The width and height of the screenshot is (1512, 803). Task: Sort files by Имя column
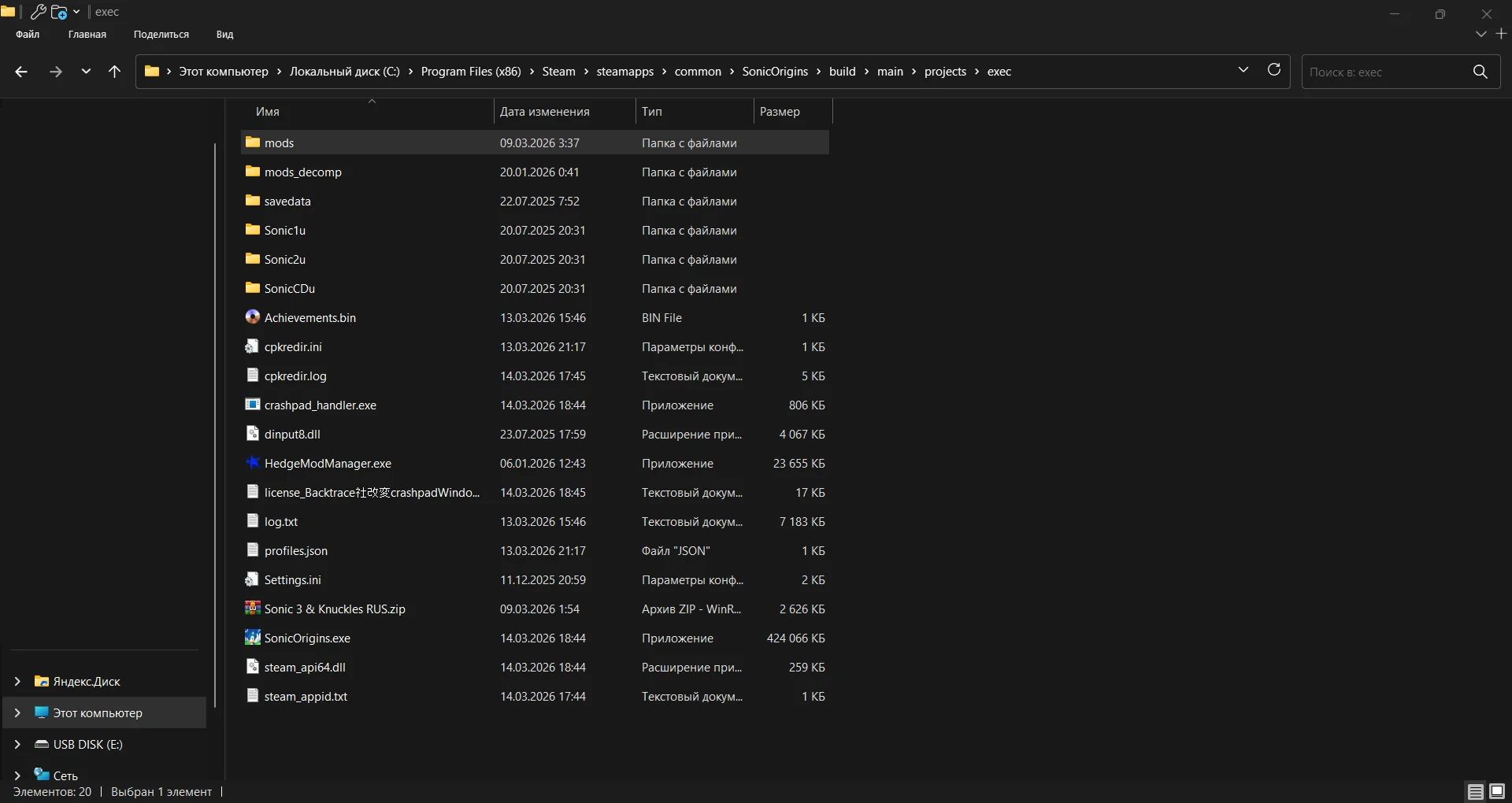pos(367,112)
